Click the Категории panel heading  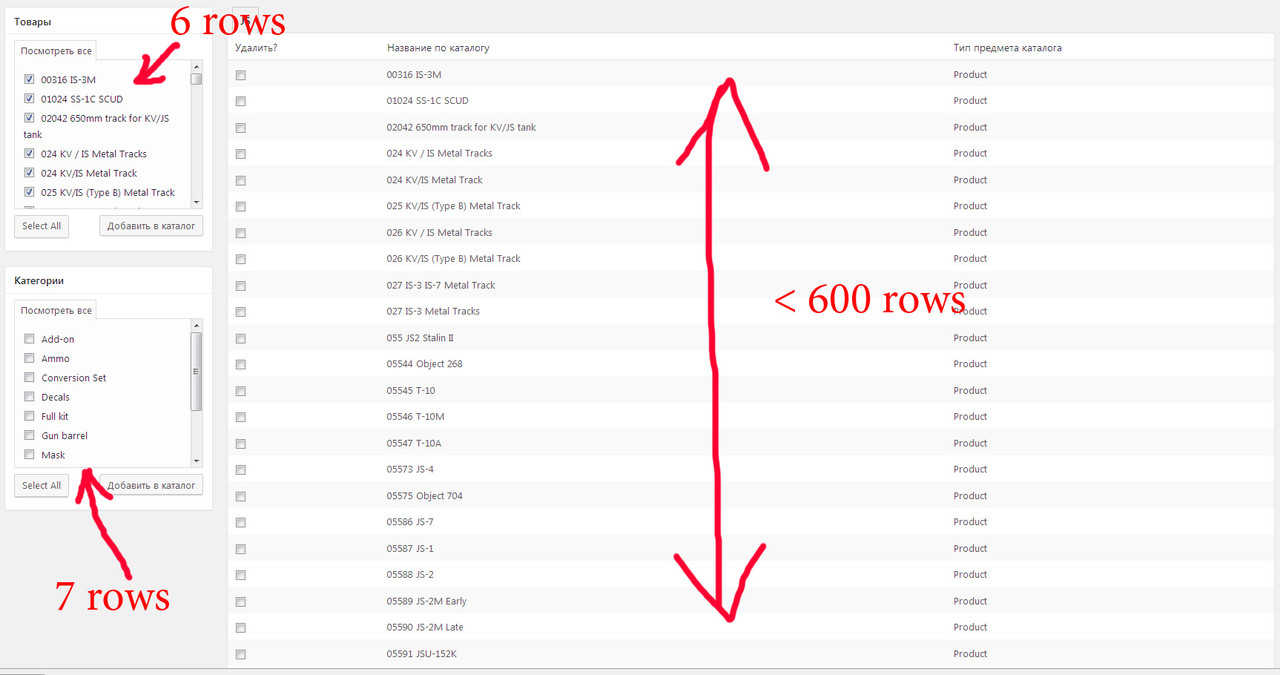(39, 281)
